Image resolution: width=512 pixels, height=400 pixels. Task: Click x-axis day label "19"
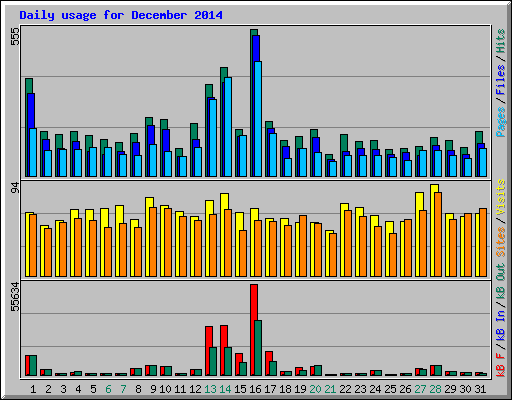(300, 389)
